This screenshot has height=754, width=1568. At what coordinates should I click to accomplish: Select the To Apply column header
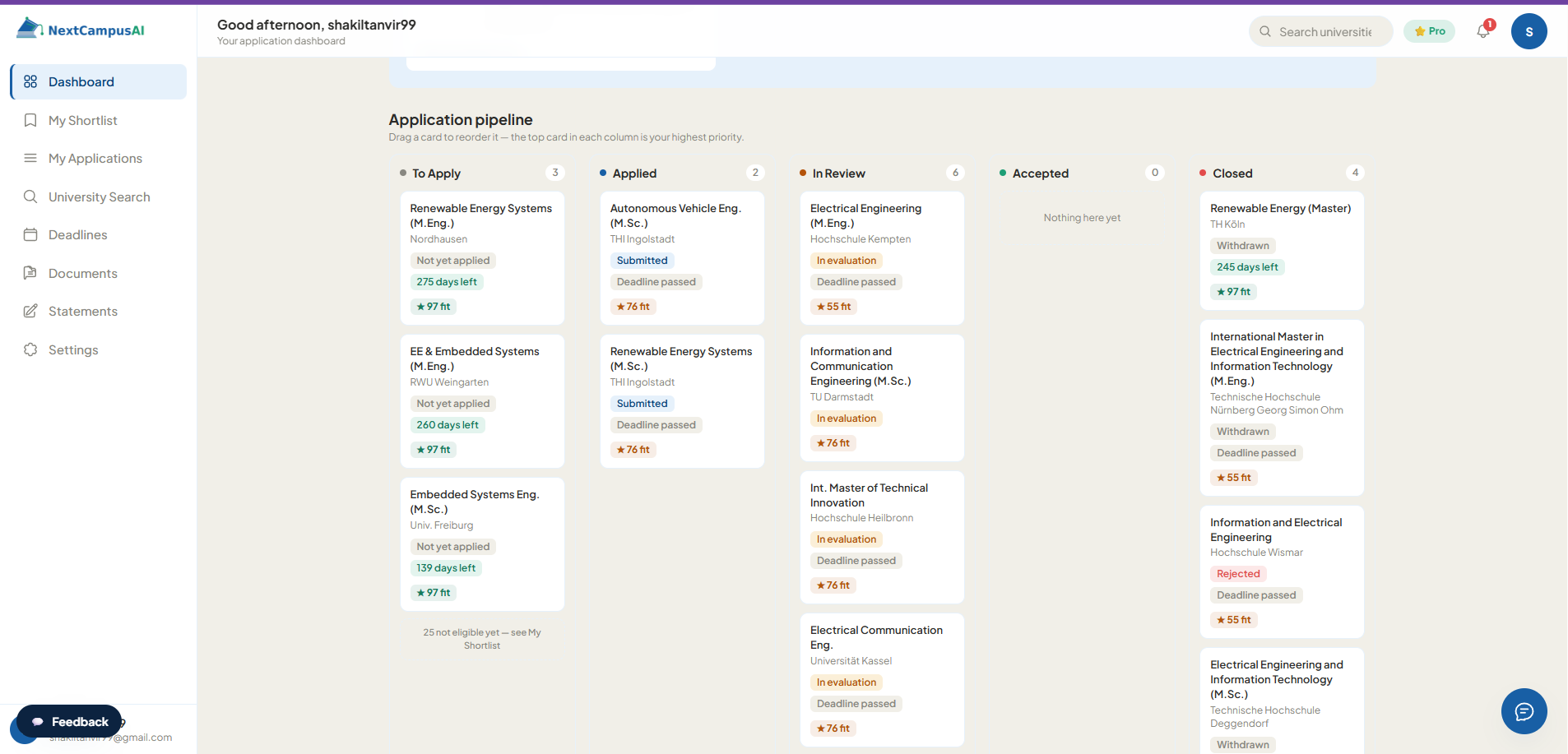[x=436, y=173]
